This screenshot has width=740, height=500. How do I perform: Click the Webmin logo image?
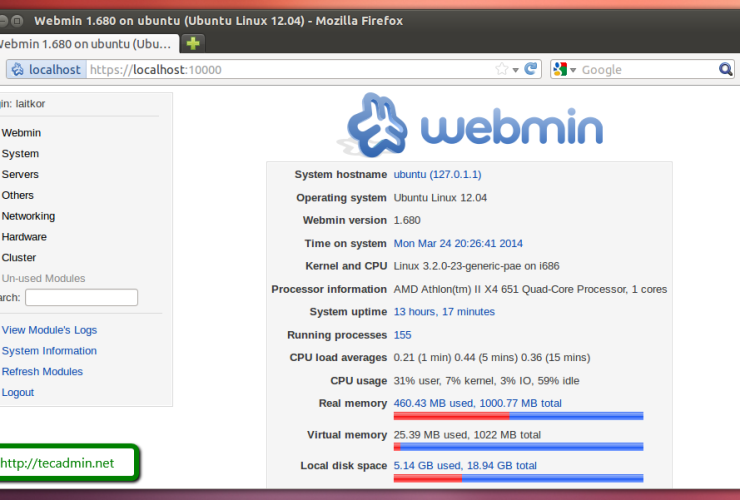(x=474, y=128)
